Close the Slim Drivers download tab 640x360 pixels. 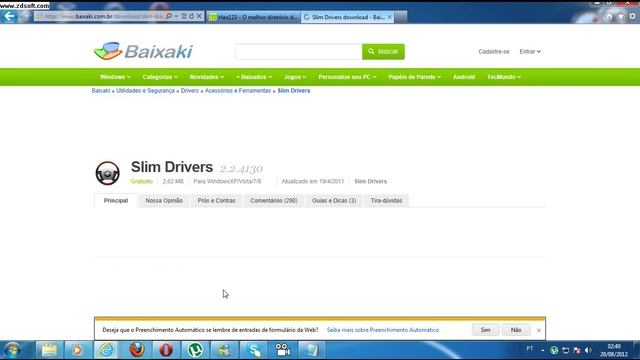pos(389,17)
